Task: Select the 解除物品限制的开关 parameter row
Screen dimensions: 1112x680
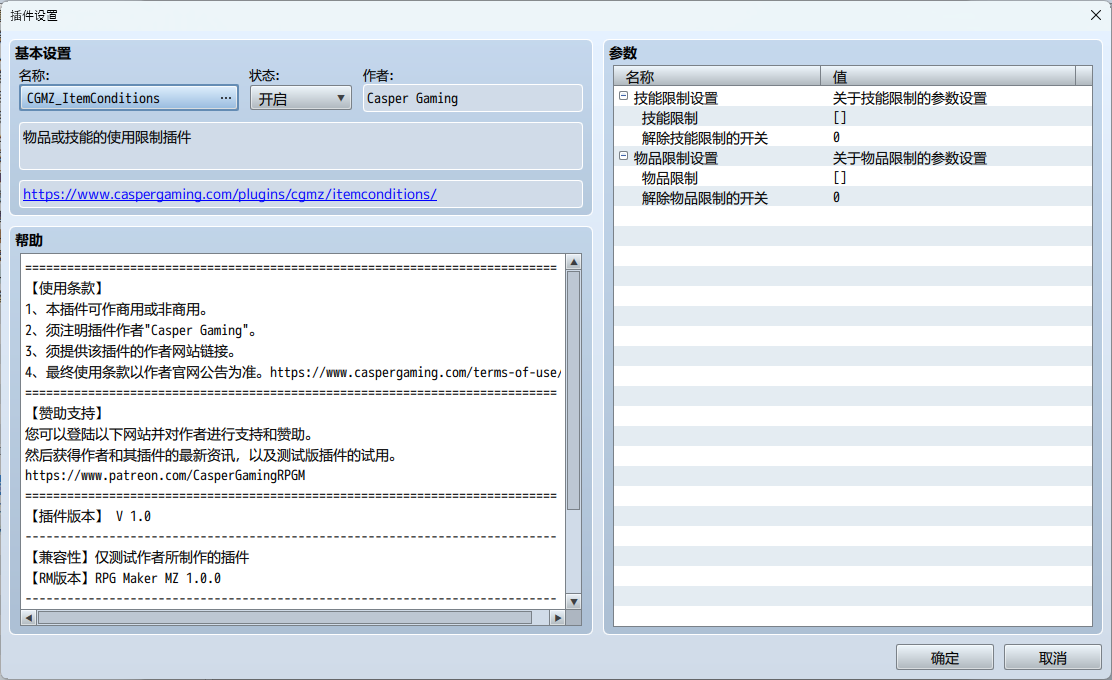Action: (x=852, y=198)
